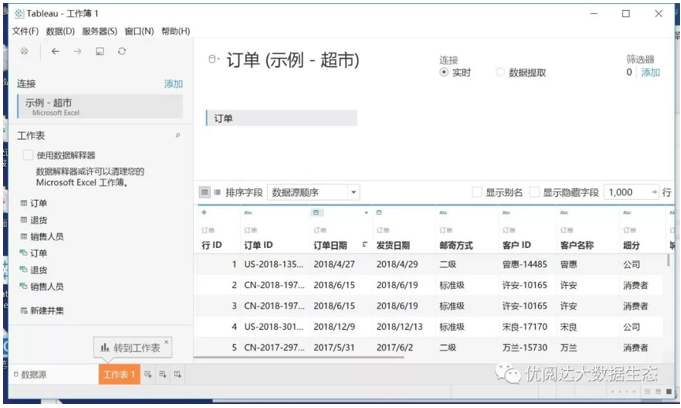Select the 数据提取 radio button
Screen dimensions: 681x408
[497, 73]
